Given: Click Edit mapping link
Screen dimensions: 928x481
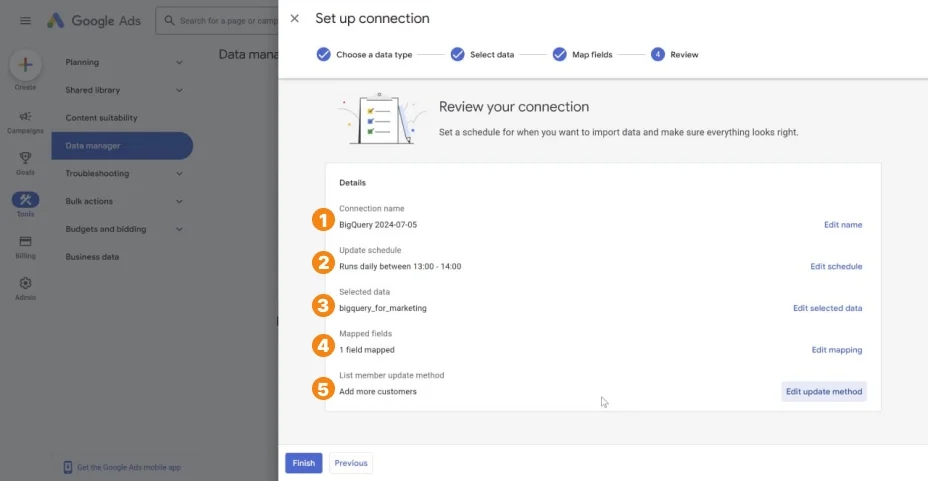Looking at the screenshot, I should point(836,350).
